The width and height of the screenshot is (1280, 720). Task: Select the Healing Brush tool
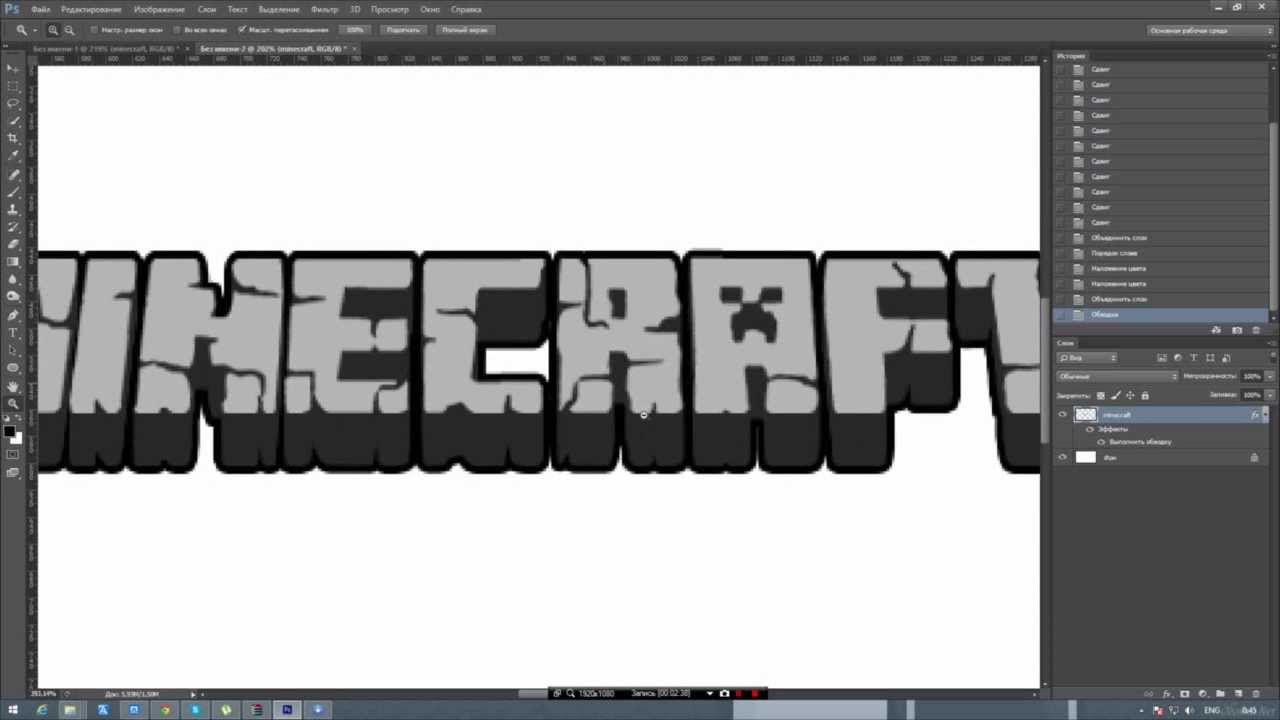point(13,175)
